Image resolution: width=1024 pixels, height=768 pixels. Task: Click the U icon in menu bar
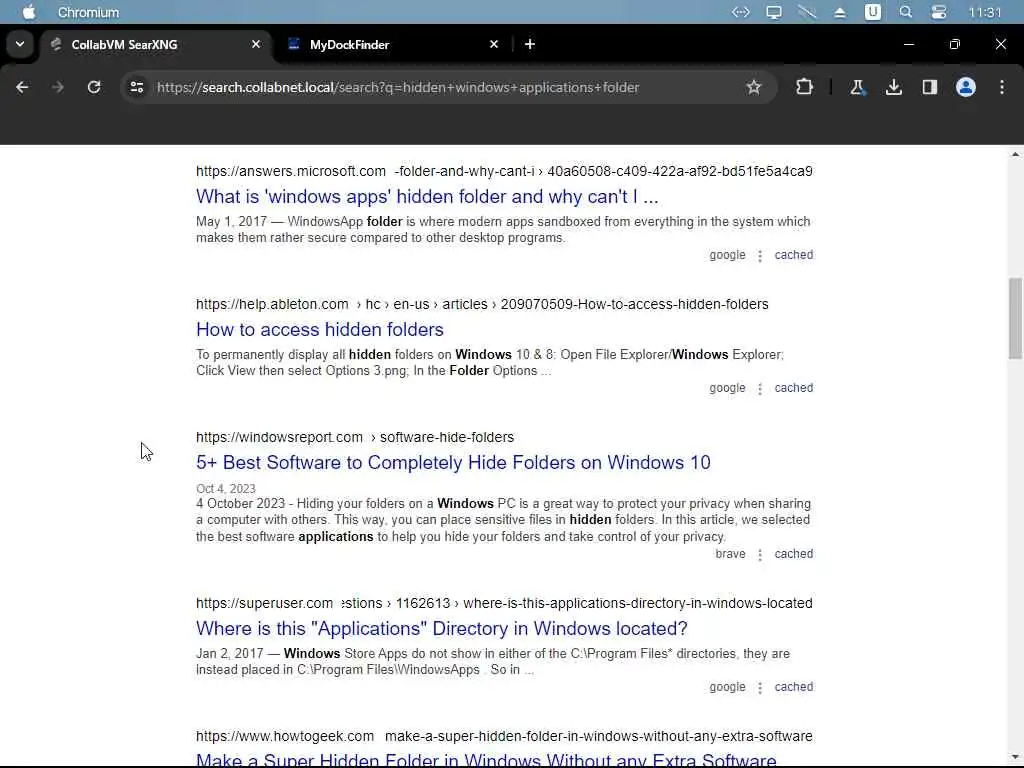coord(872,12)
